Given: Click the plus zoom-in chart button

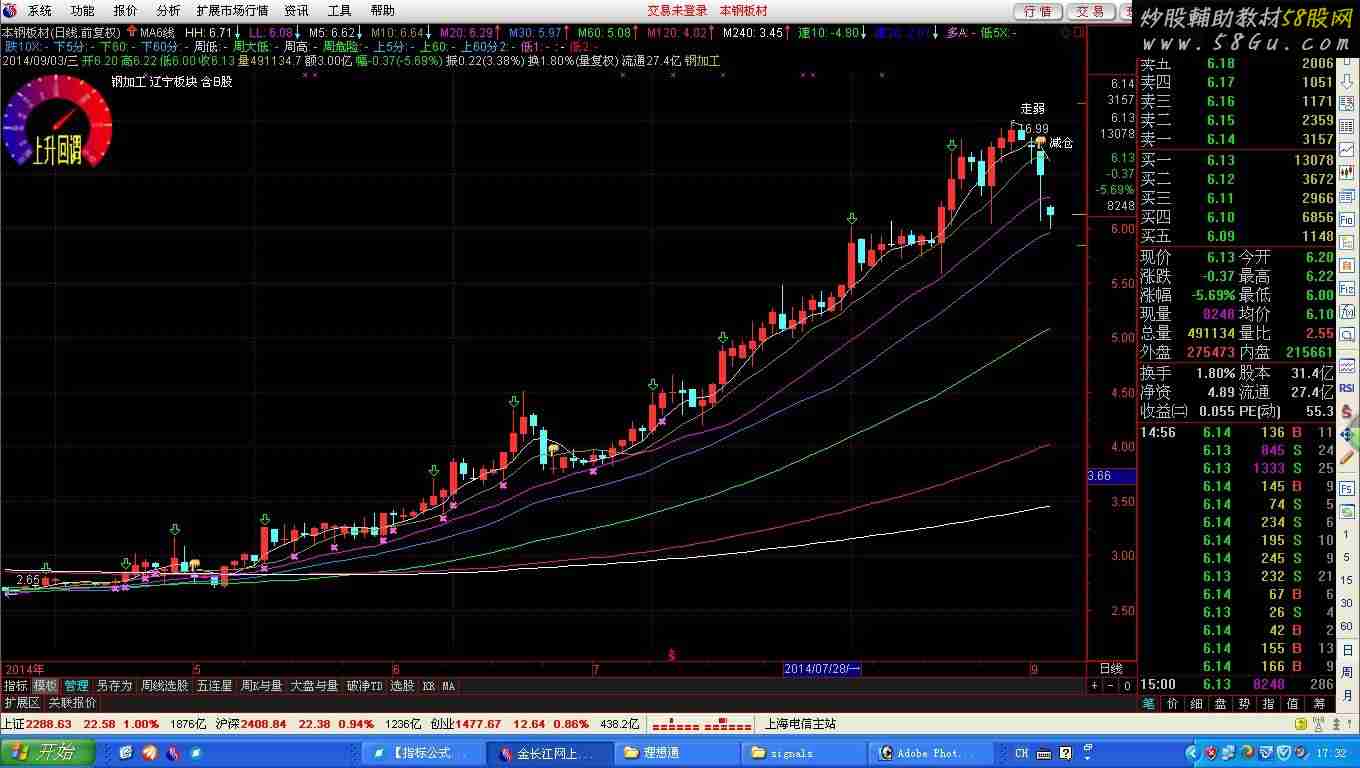Looking at the screenshot, I should tap(1095, 686).
